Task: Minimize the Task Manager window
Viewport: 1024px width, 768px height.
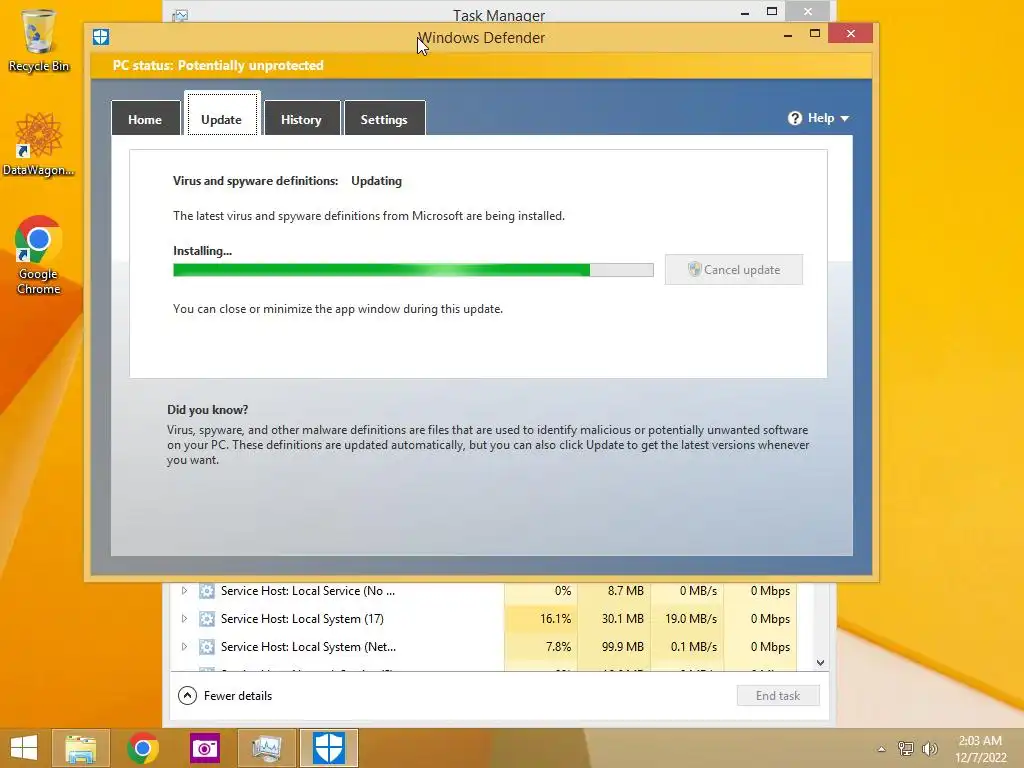Action: (x=745, y=12)
